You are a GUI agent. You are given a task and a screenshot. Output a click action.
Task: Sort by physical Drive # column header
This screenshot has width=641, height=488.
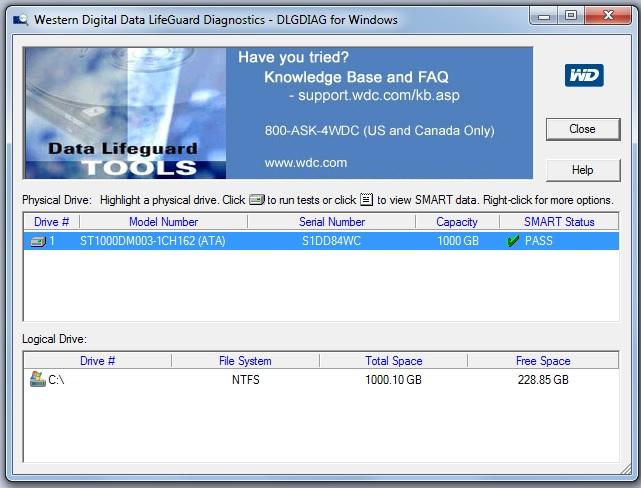tap(52, 222)
